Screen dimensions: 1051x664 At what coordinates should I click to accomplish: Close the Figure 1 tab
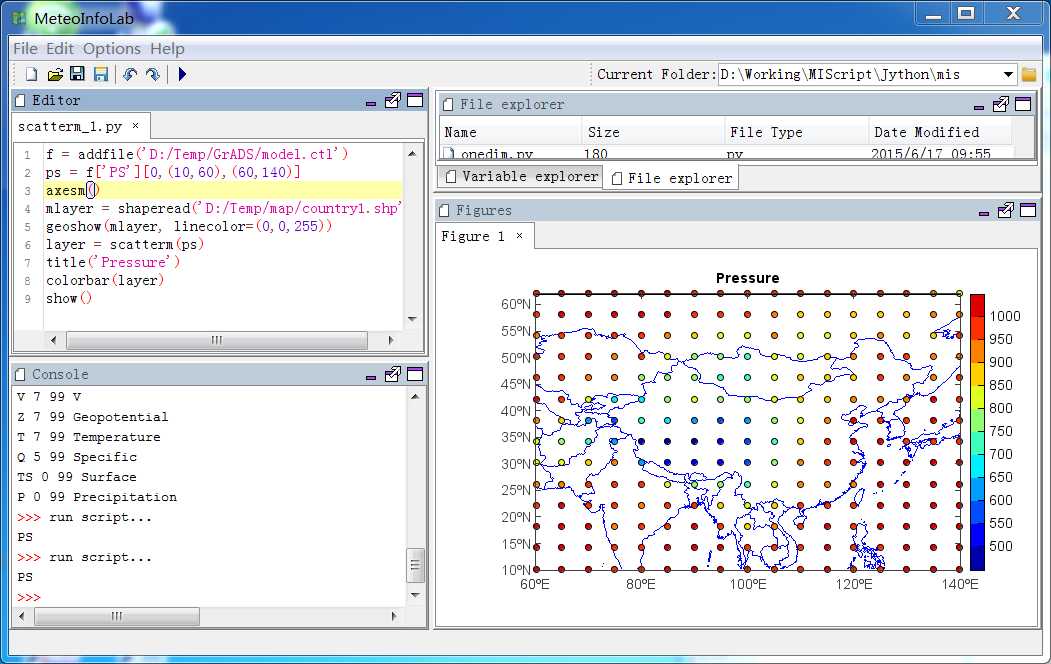pos(519,235)
